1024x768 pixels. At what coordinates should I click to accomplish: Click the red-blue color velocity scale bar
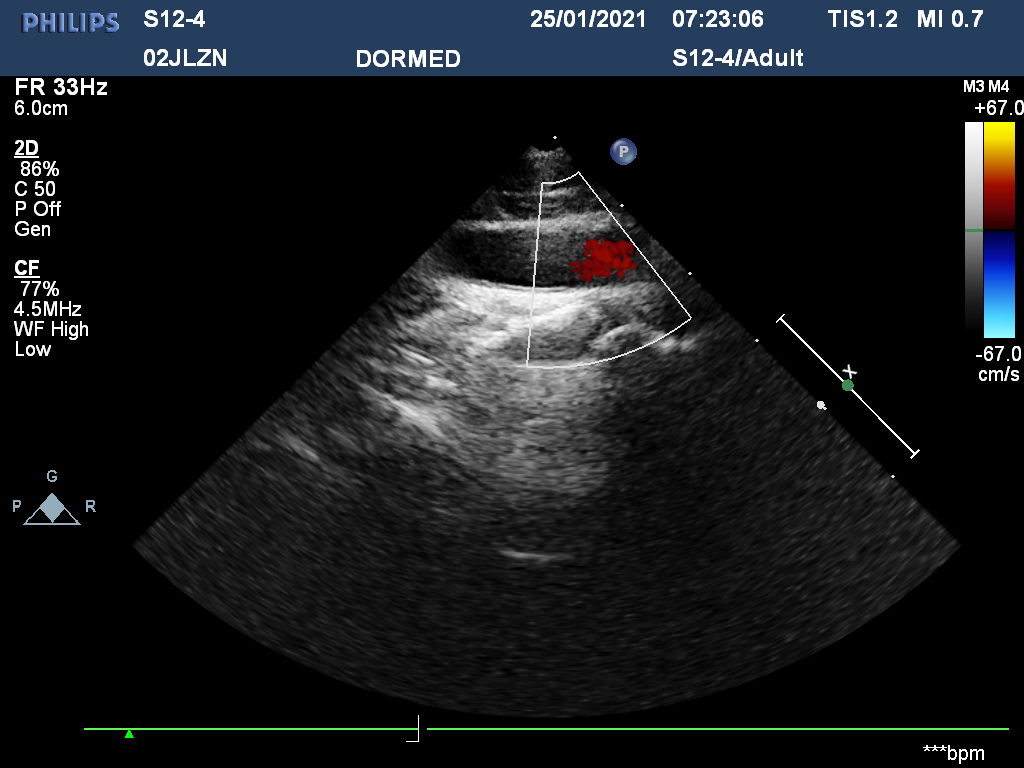(x=1000, y=230)
